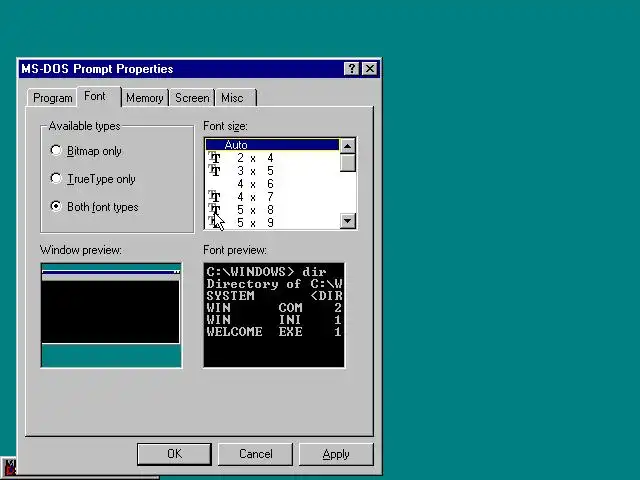Open the Program tab
The width and height of the screenshot is (640, 480).
(52, 98)
